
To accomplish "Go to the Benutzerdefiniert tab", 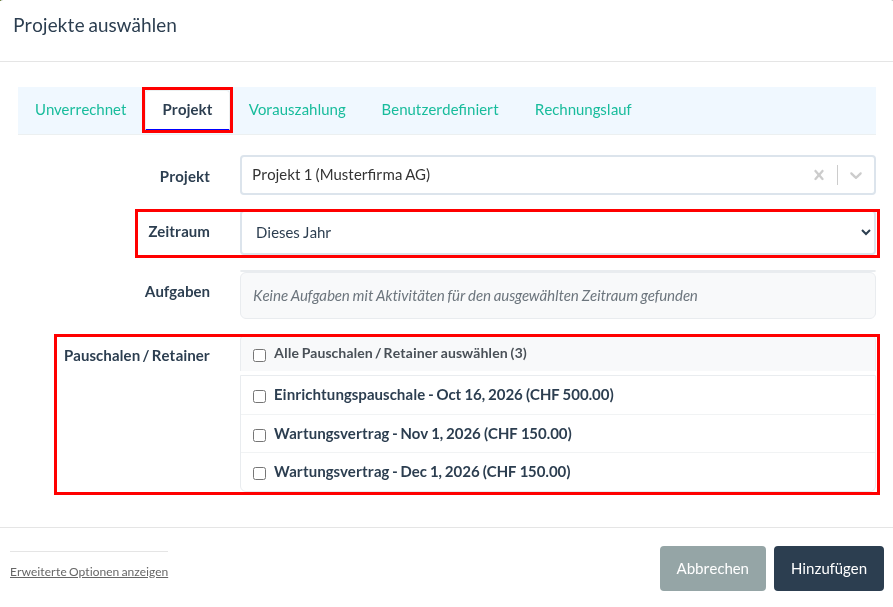I will tap(440, 110).
